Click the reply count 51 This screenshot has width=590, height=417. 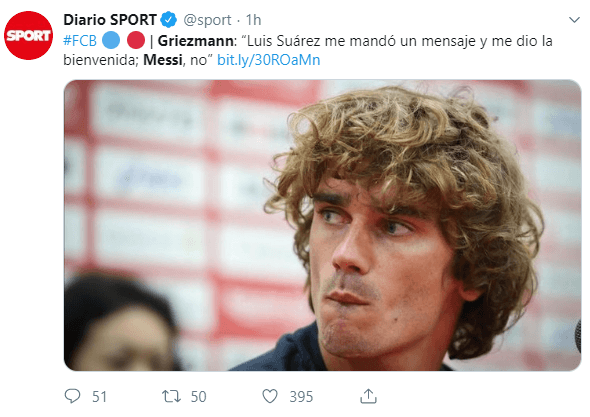(99, 397)
